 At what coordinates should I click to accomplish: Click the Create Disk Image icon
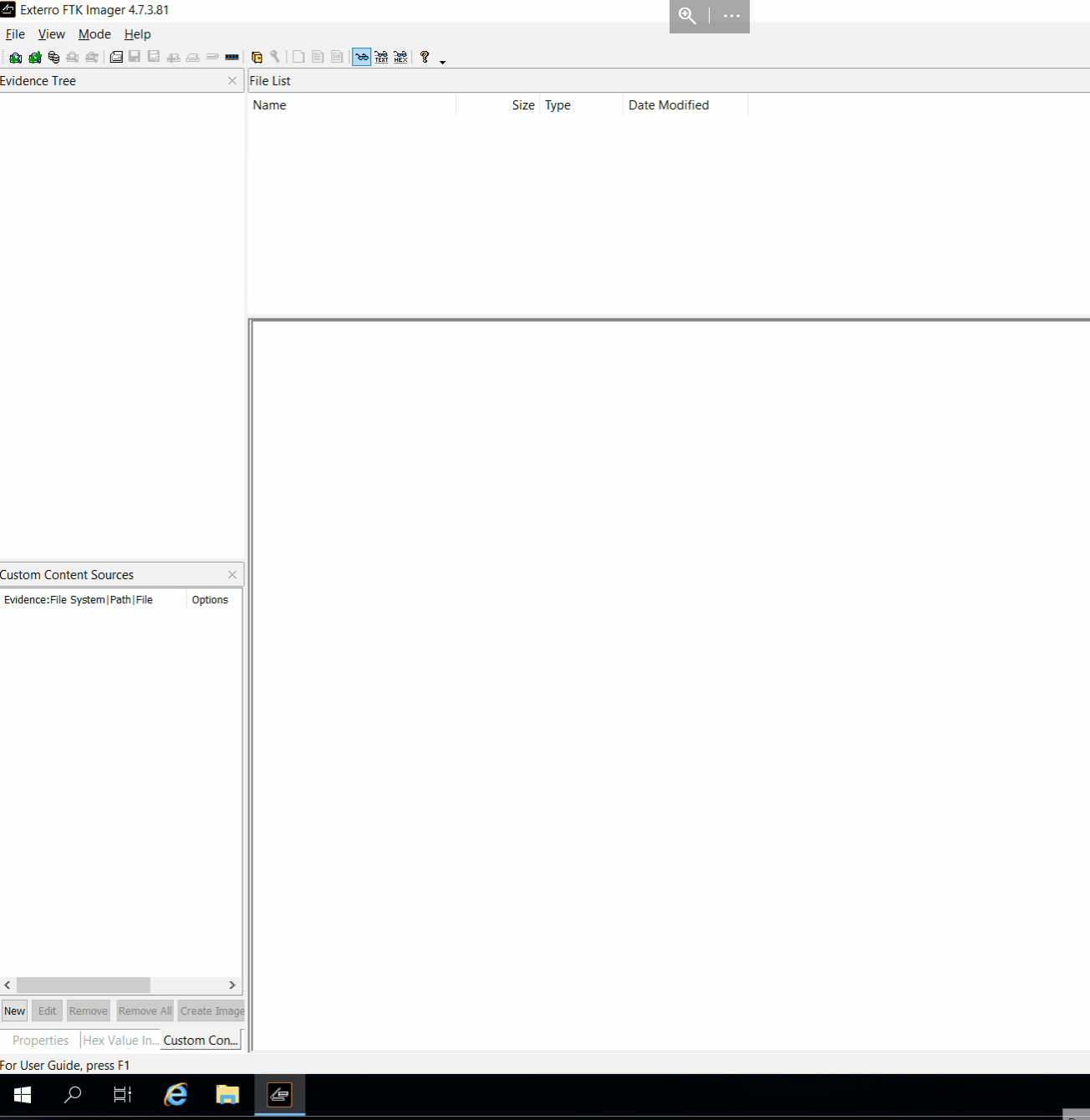click(115, 57)
